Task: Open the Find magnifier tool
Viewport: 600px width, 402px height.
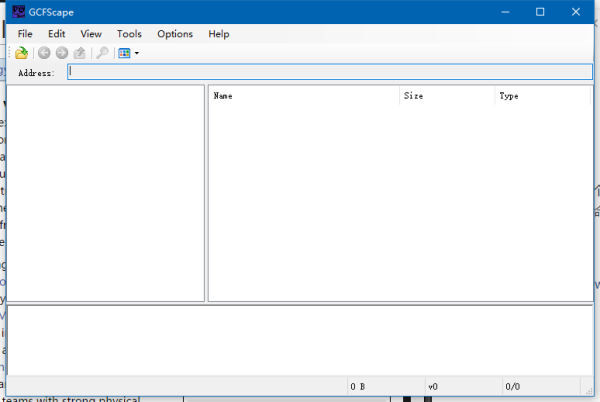Action: [102, 53]
